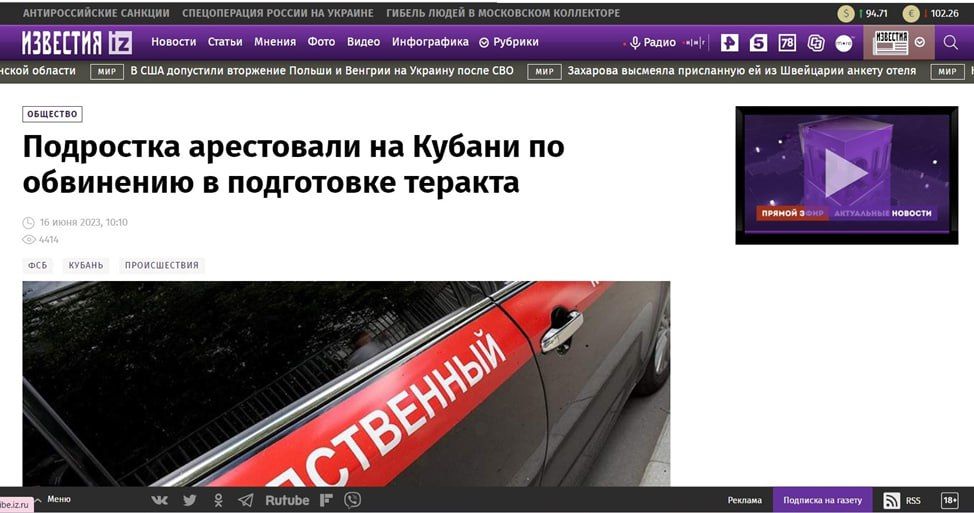The width and height of the screenshot is (974, 513).
Task: Share via Telegram paper-plane icon
Action: [246, 500]
